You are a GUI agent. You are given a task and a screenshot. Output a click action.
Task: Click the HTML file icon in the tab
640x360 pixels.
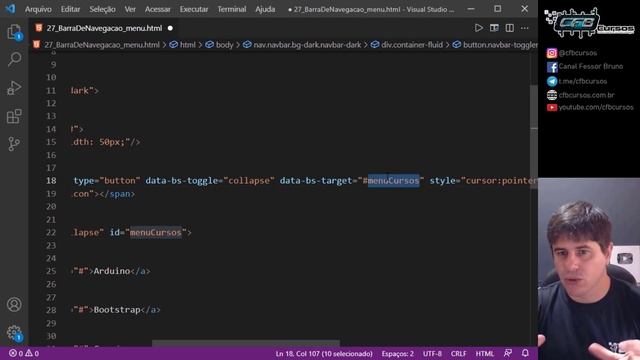point(39,28)
